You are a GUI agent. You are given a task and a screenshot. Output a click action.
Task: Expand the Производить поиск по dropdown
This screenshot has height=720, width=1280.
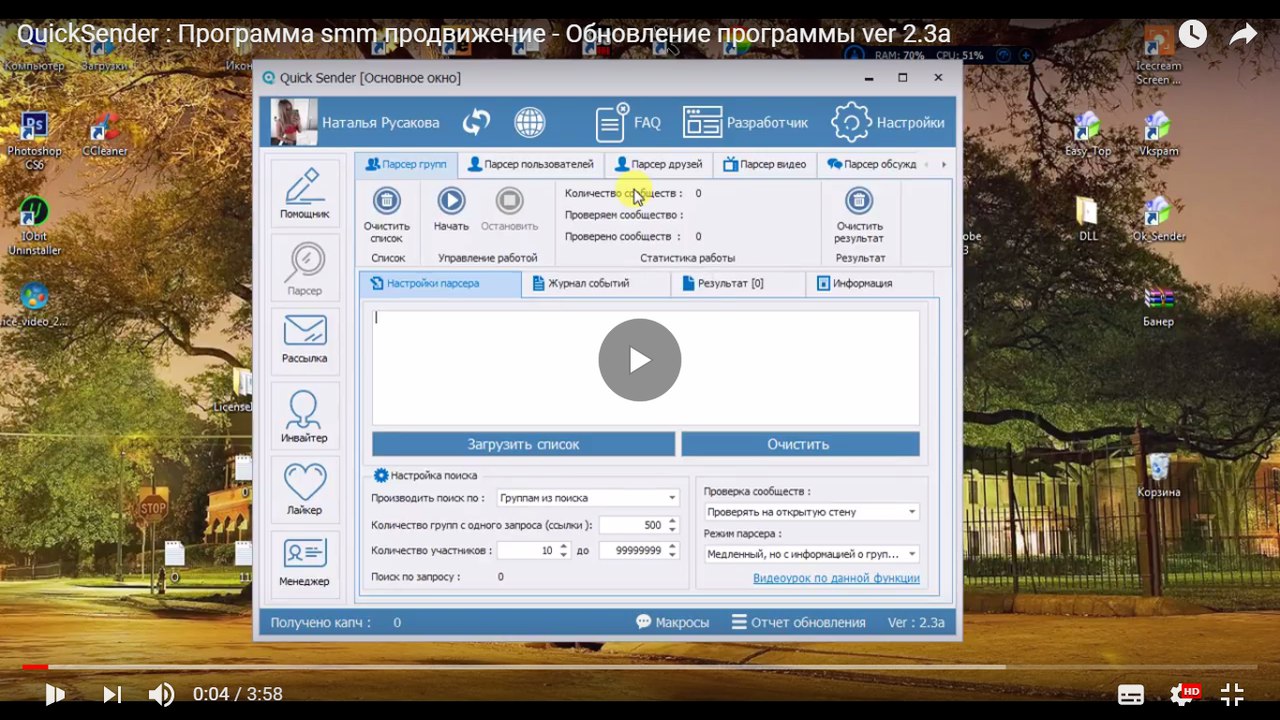pyautogui.click(x=588, y=498)
